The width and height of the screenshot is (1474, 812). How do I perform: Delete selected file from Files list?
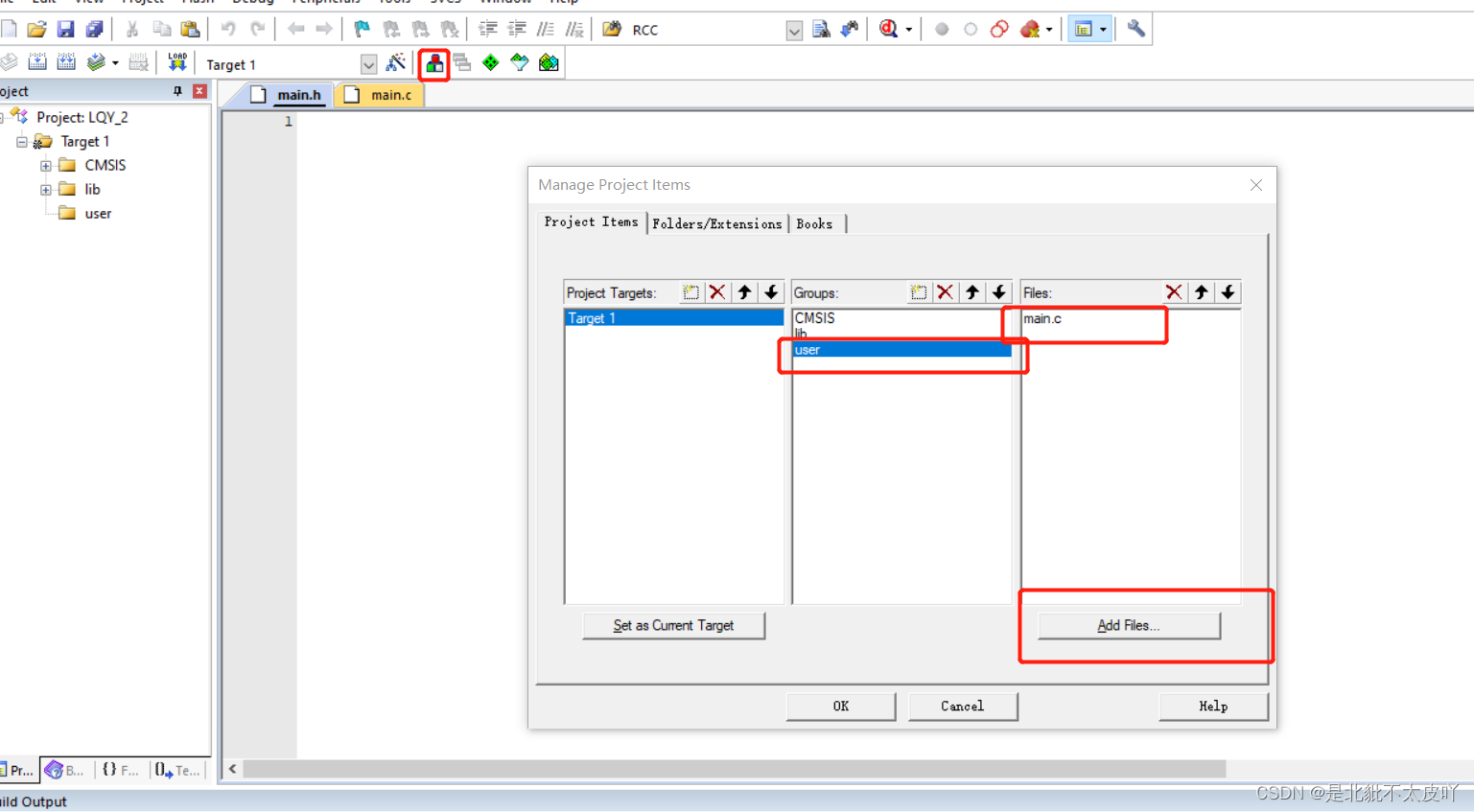click(x=1174, y=292)
